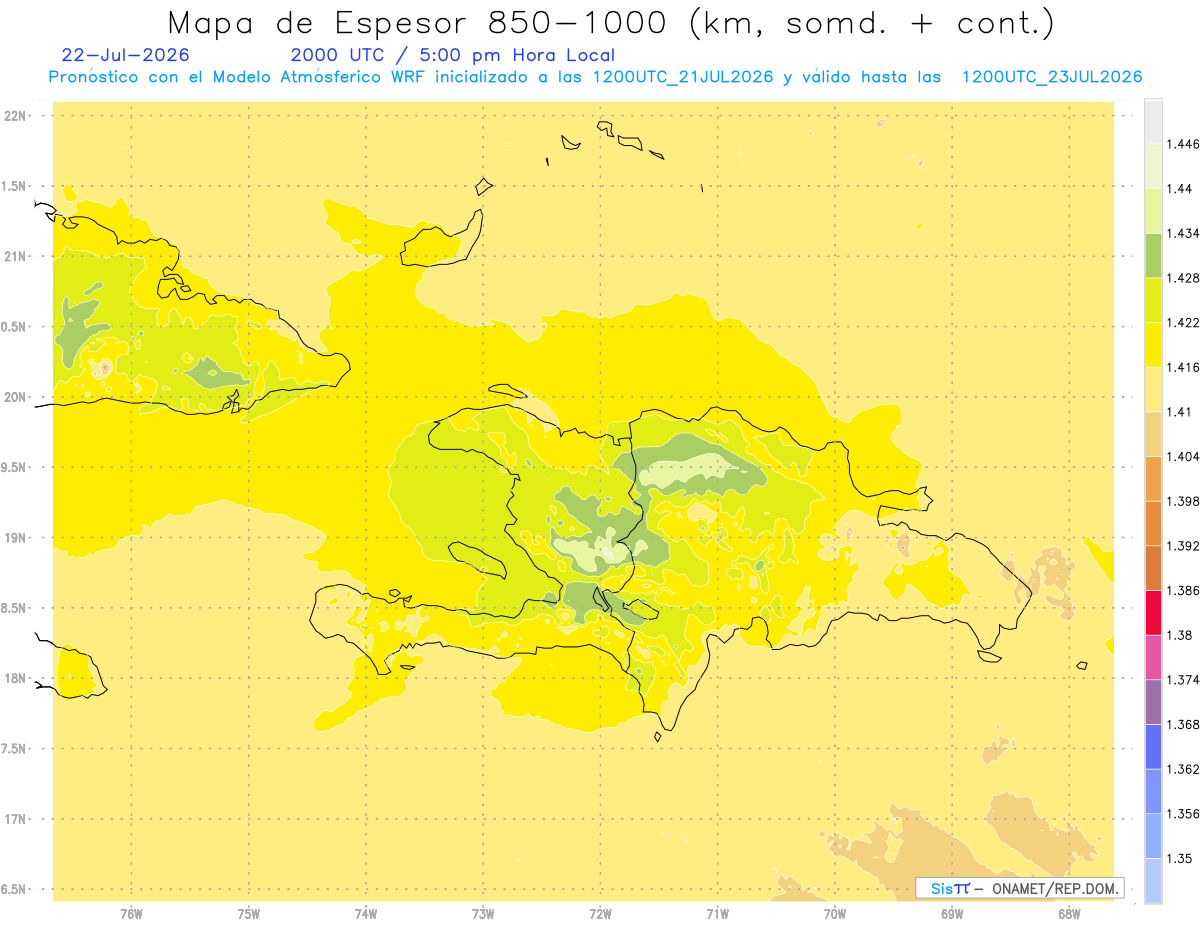The width and height of the screenshot is (1200, 927).
Task: Click the '76W' longitude label
Action: [131, 913]
